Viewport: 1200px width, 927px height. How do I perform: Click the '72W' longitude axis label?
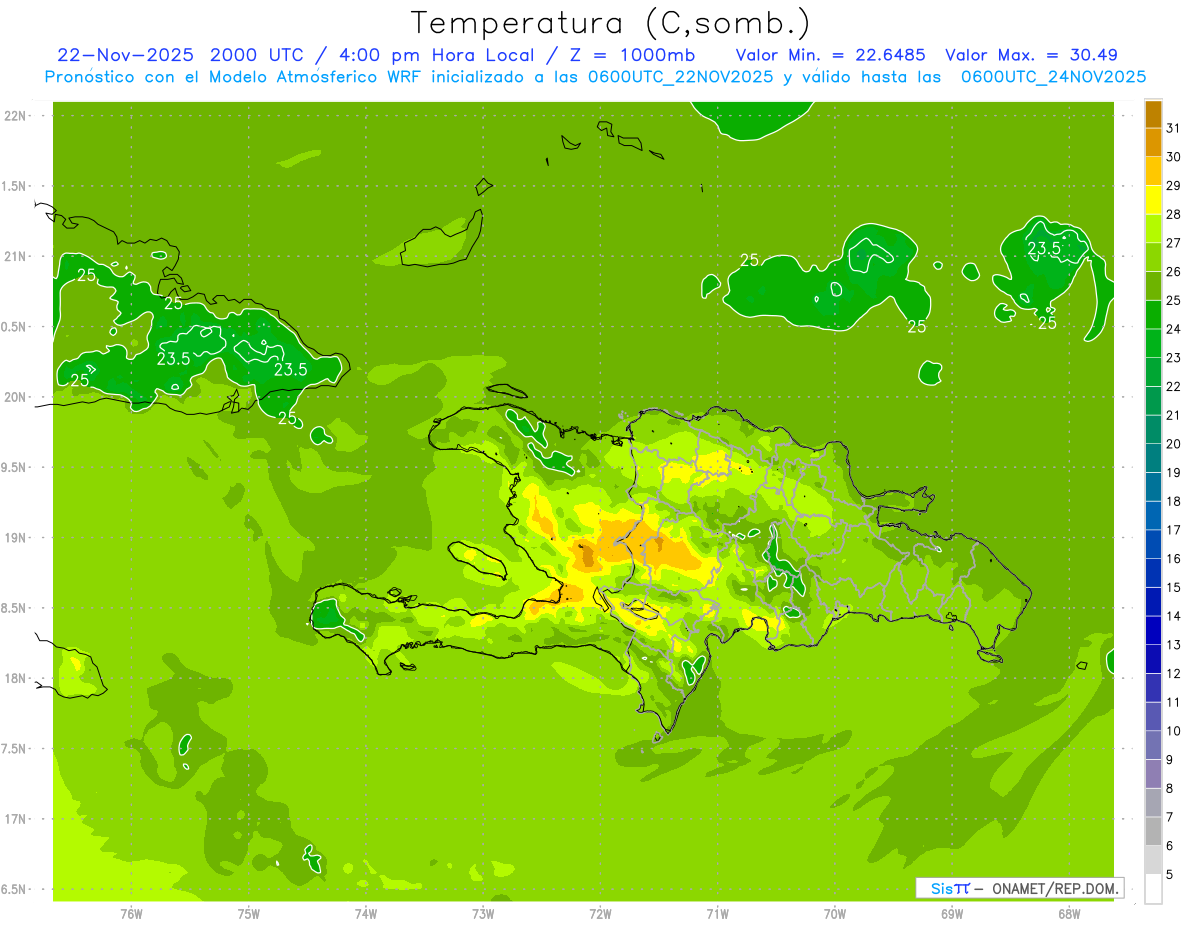coord(600,913)
